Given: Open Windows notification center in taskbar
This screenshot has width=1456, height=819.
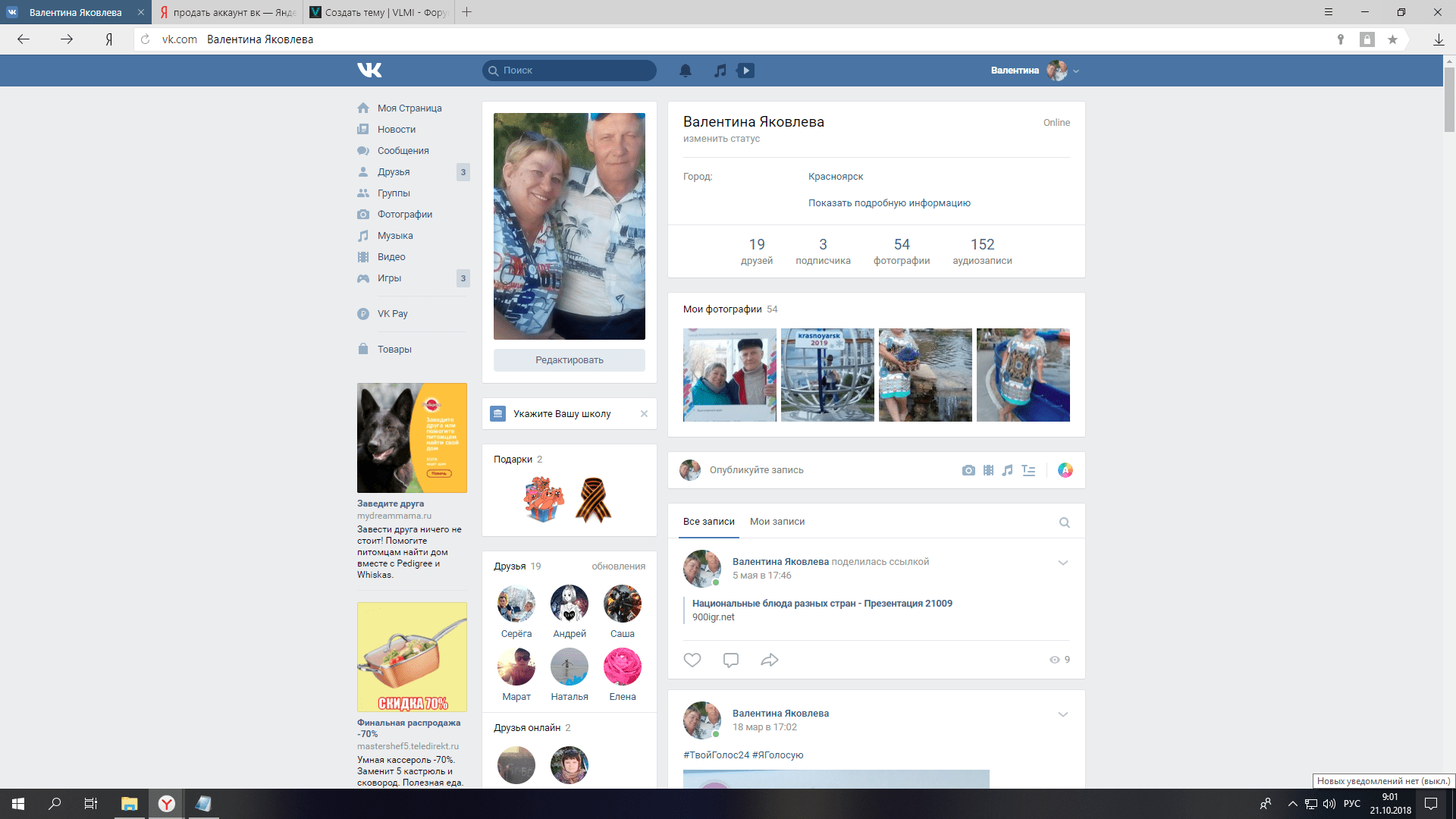Looking at the screenshot, I should tap(1431, 804).
